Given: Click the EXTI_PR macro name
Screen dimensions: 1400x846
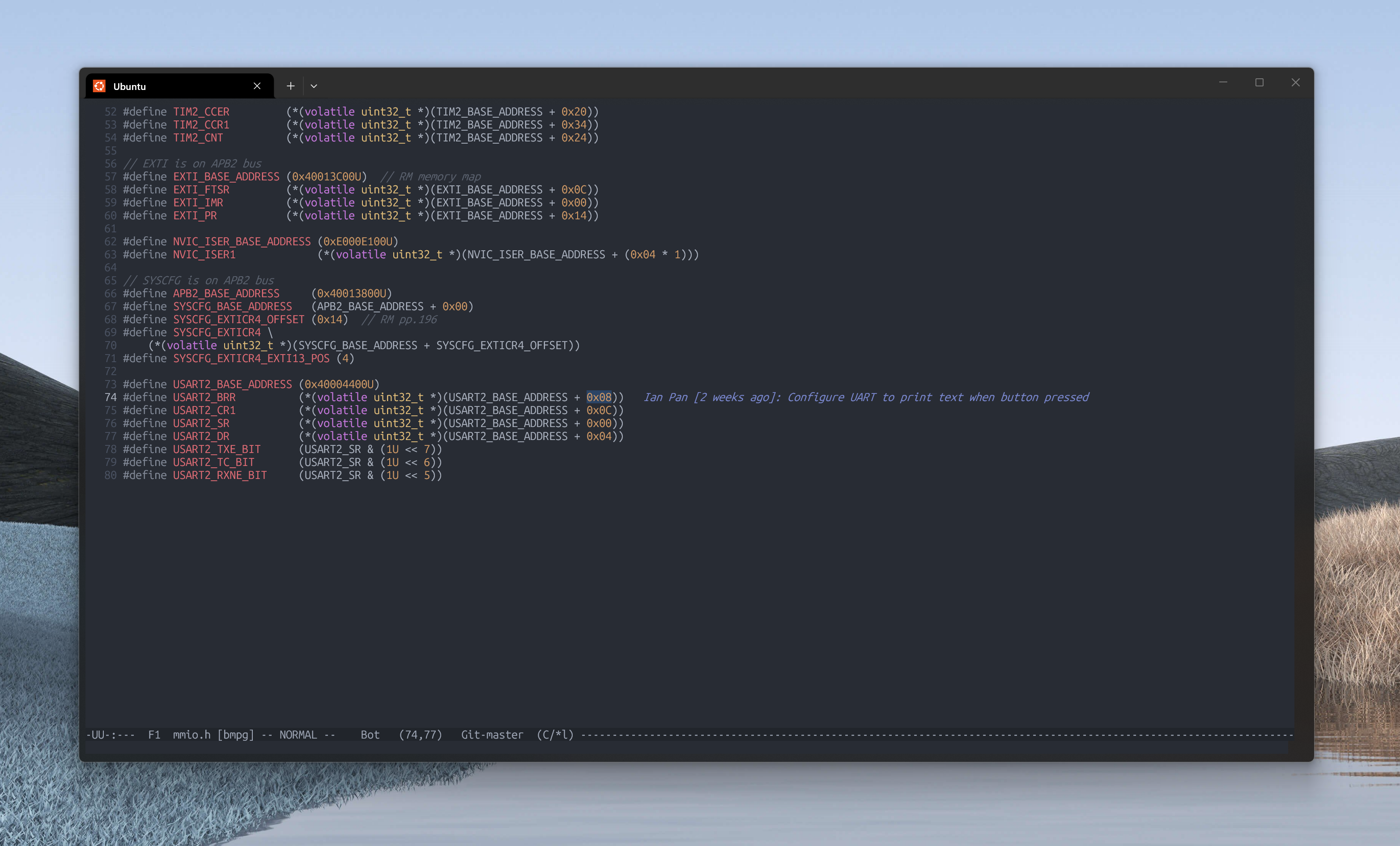Looking at the screenshot, I should pos(195,216).
